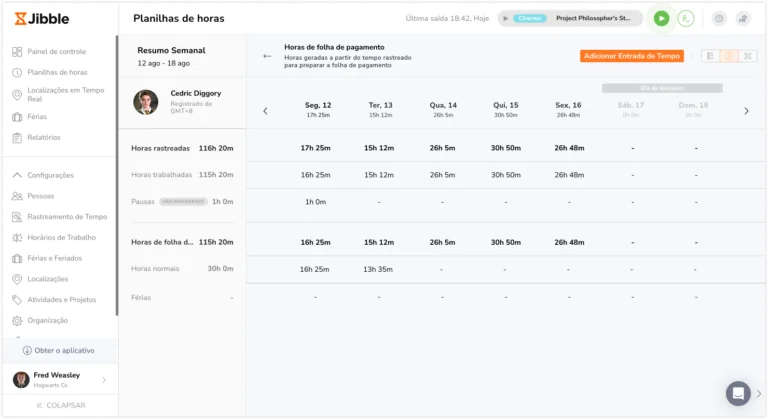Click the Dia de descanso bar
Viewport: 768px width, 419px height.
pyautogui.click(x=662, y=88)
